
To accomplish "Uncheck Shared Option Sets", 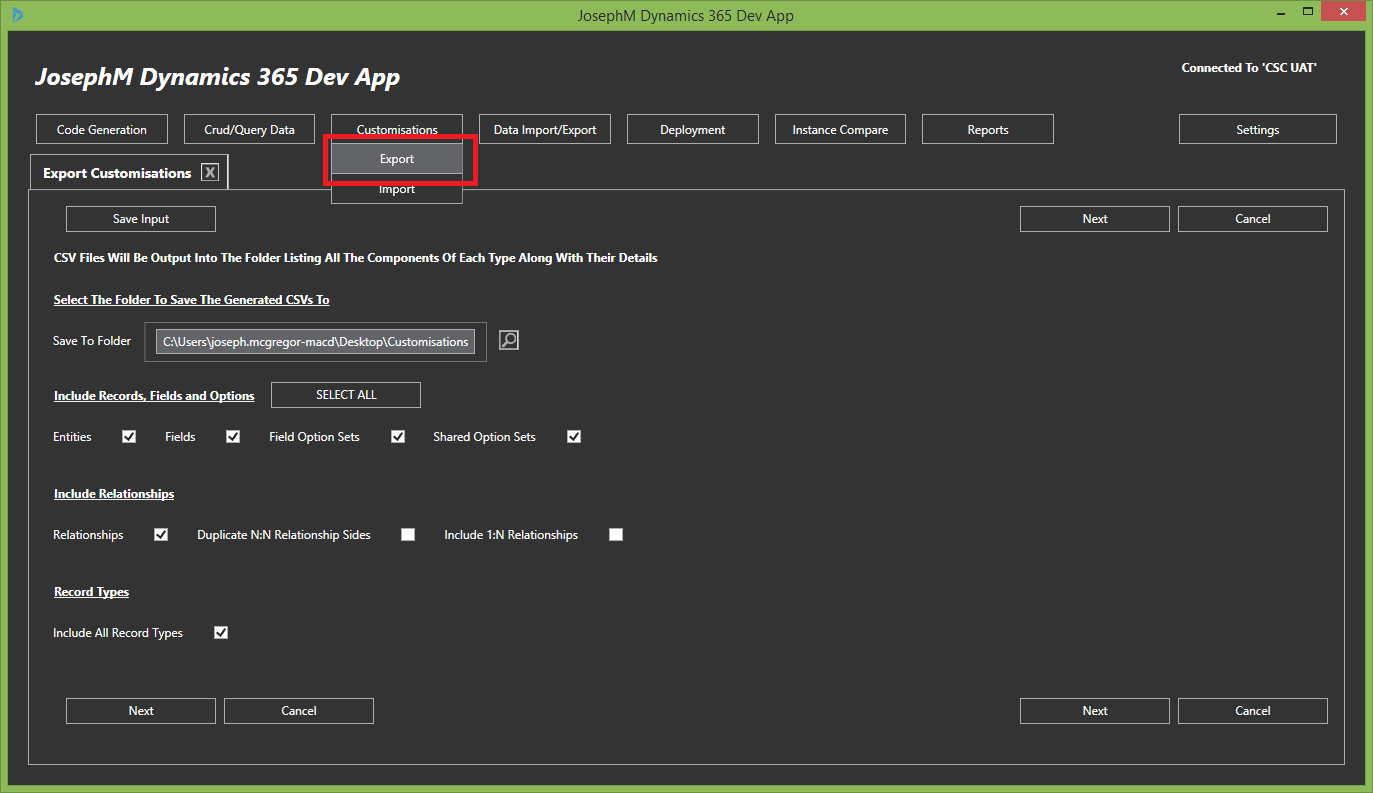I will [x=574, y=437].
